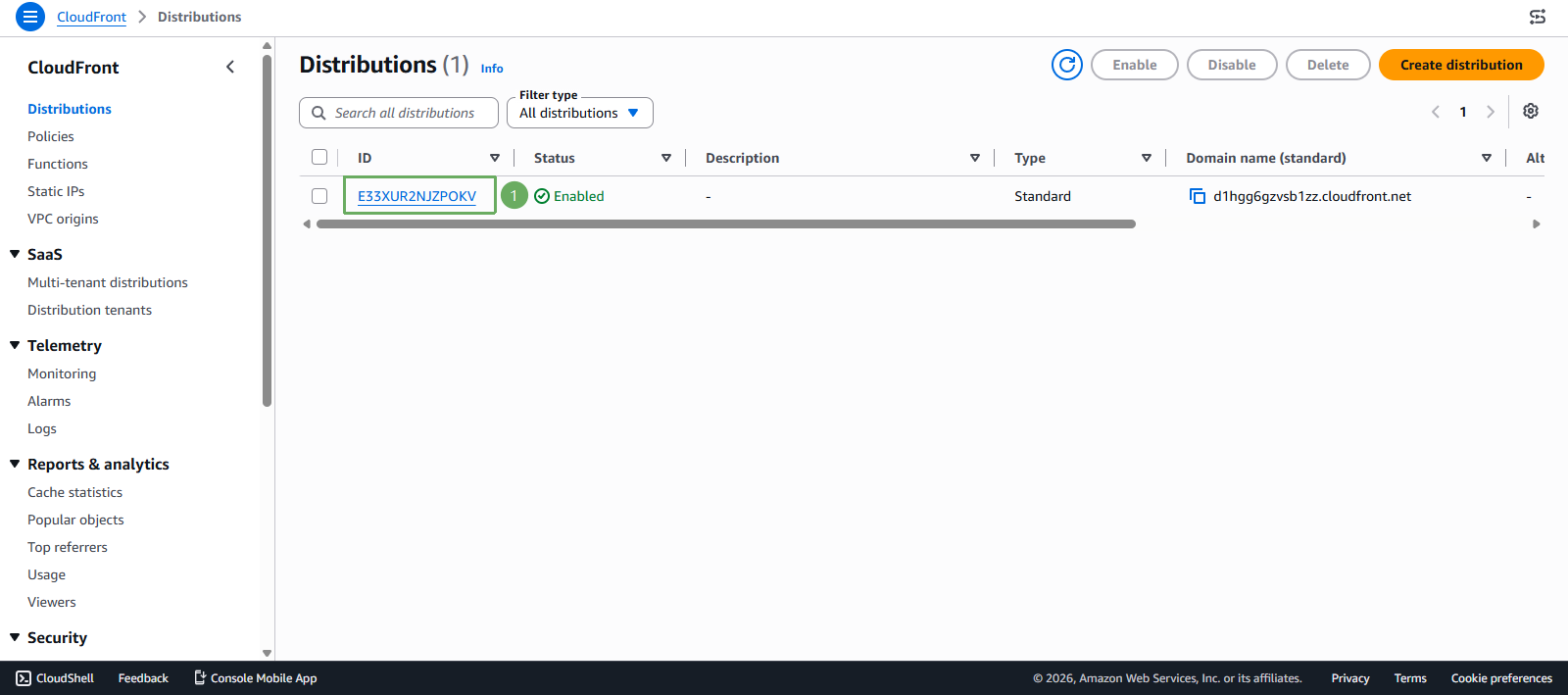The image size is (1568, 695).
Task: Open Privacy link in footer
Action: click(x=1350, y=678)
